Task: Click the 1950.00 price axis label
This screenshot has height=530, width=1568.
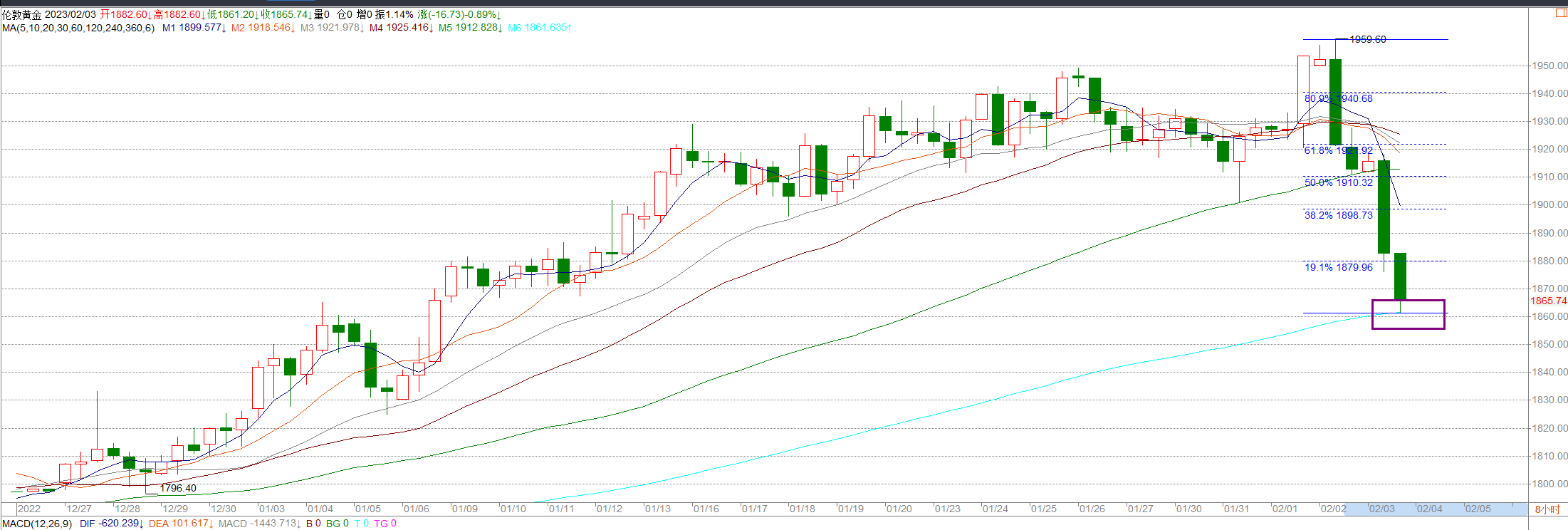Action: coord(1549,66)
